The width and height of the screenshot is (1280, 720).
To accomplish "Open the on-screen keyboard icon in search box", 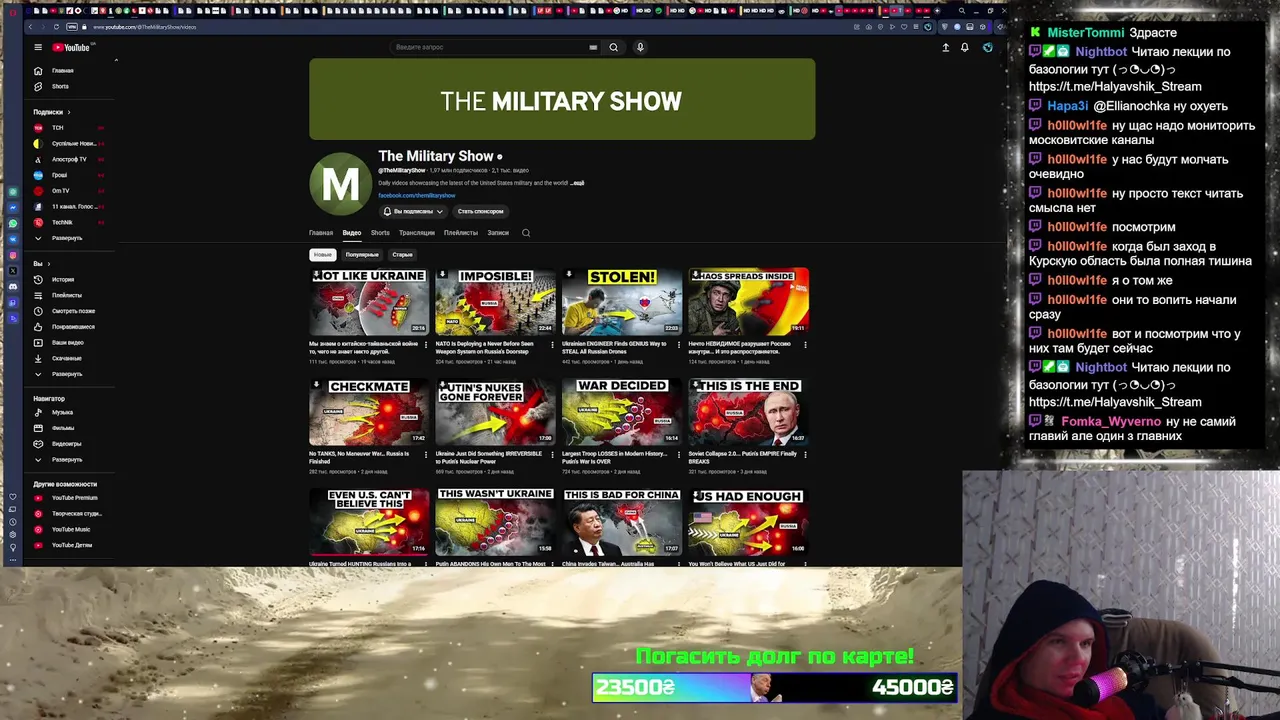I will coord(593,47).
